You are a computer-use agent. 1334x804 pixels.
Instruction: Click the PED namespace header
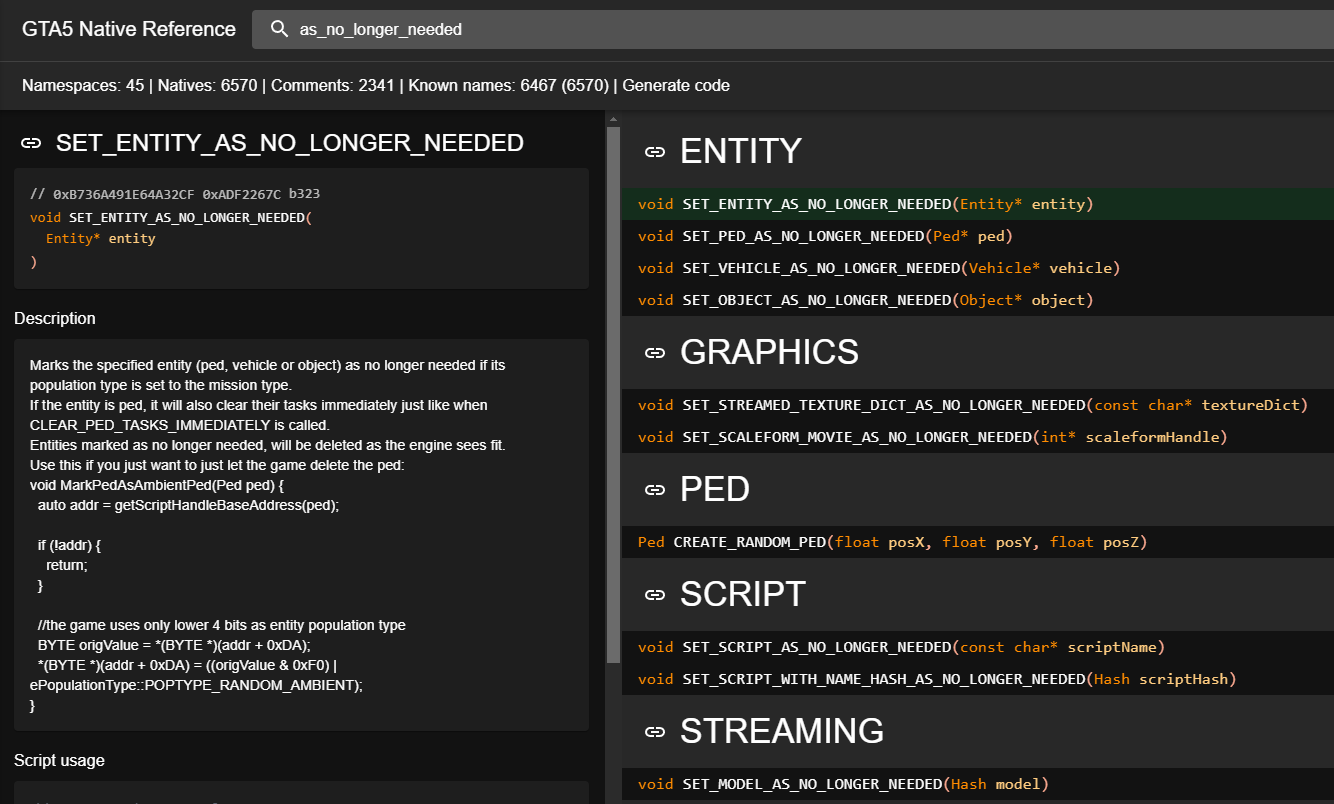[x=715, y=489]
